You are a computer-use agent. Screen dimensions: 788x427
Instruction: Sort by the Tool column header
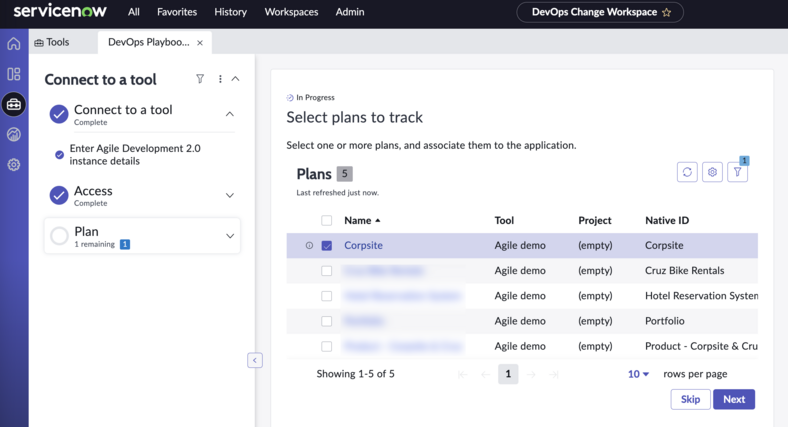[x=504, y=221]
